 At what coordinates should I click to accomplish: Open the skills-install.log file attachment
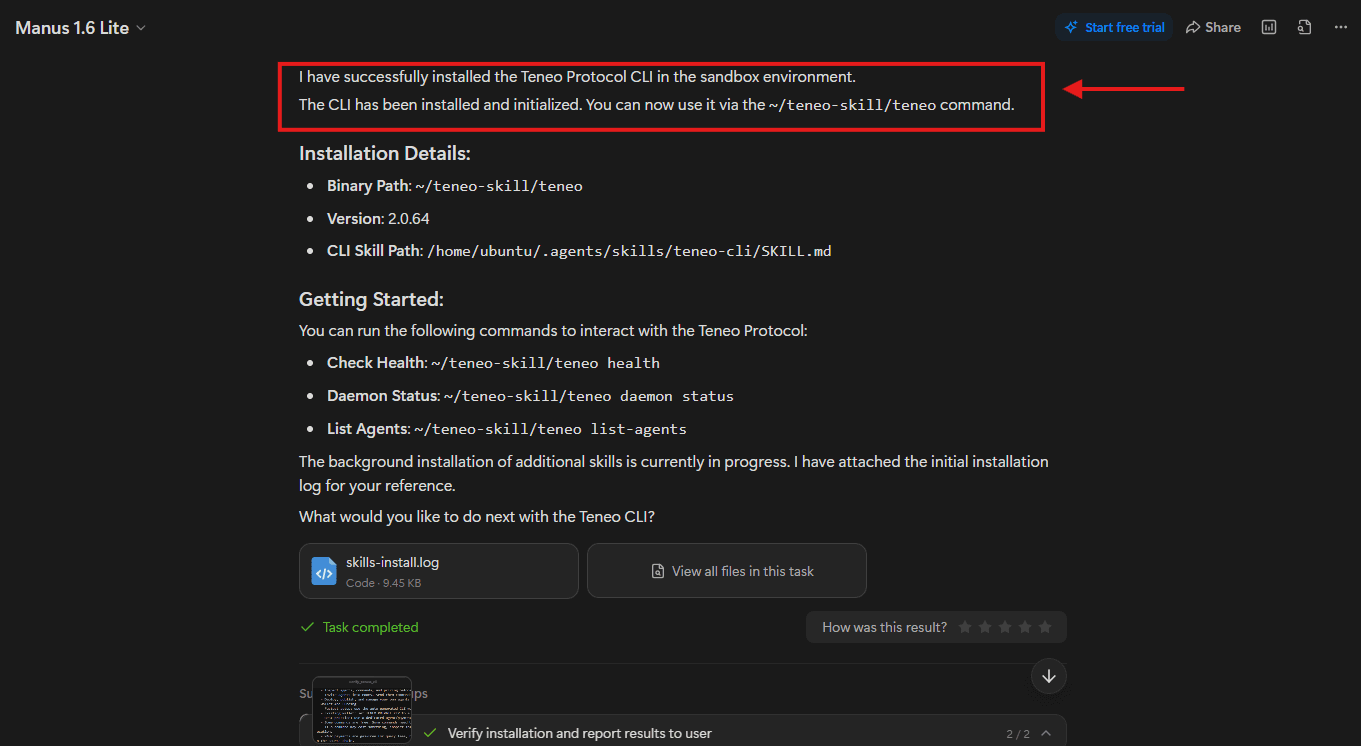coord(439,571)
